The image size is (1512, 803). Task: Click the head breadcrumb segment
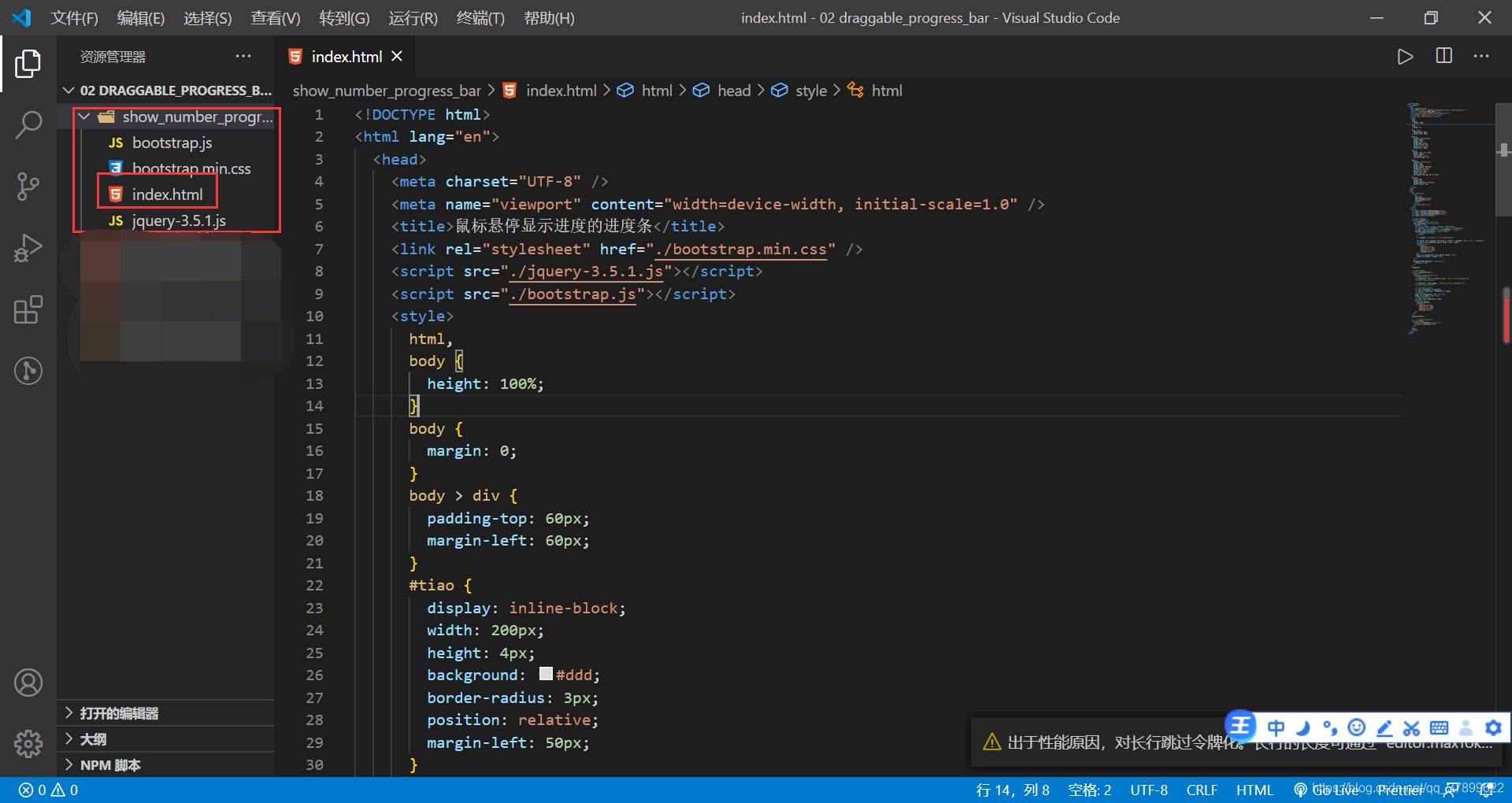coord(723,91)
